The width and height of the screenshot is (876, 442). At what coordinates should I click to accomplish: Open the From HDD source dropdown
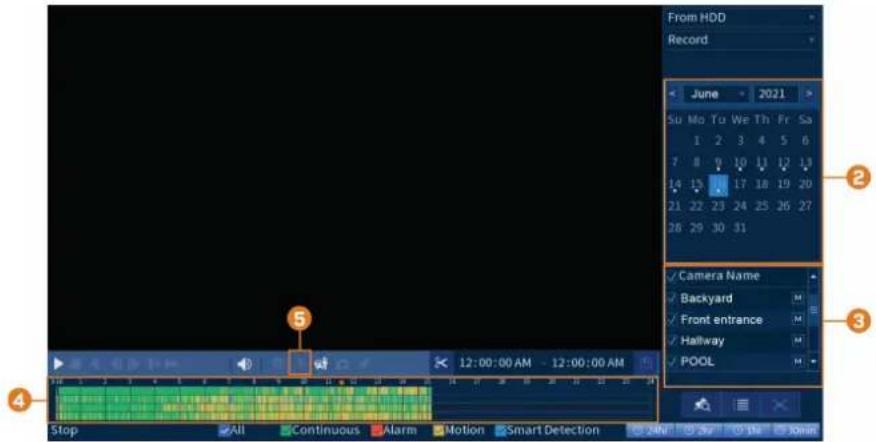[741, 17]
